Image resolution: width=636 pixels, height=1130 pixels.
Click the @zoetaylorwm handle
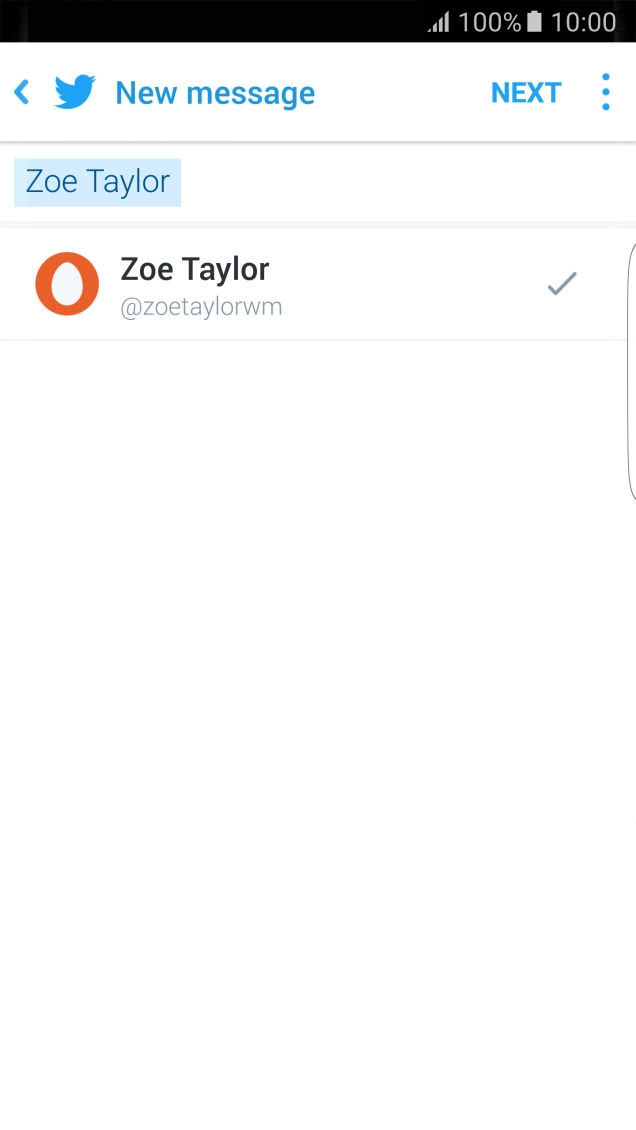pos(201,307)
